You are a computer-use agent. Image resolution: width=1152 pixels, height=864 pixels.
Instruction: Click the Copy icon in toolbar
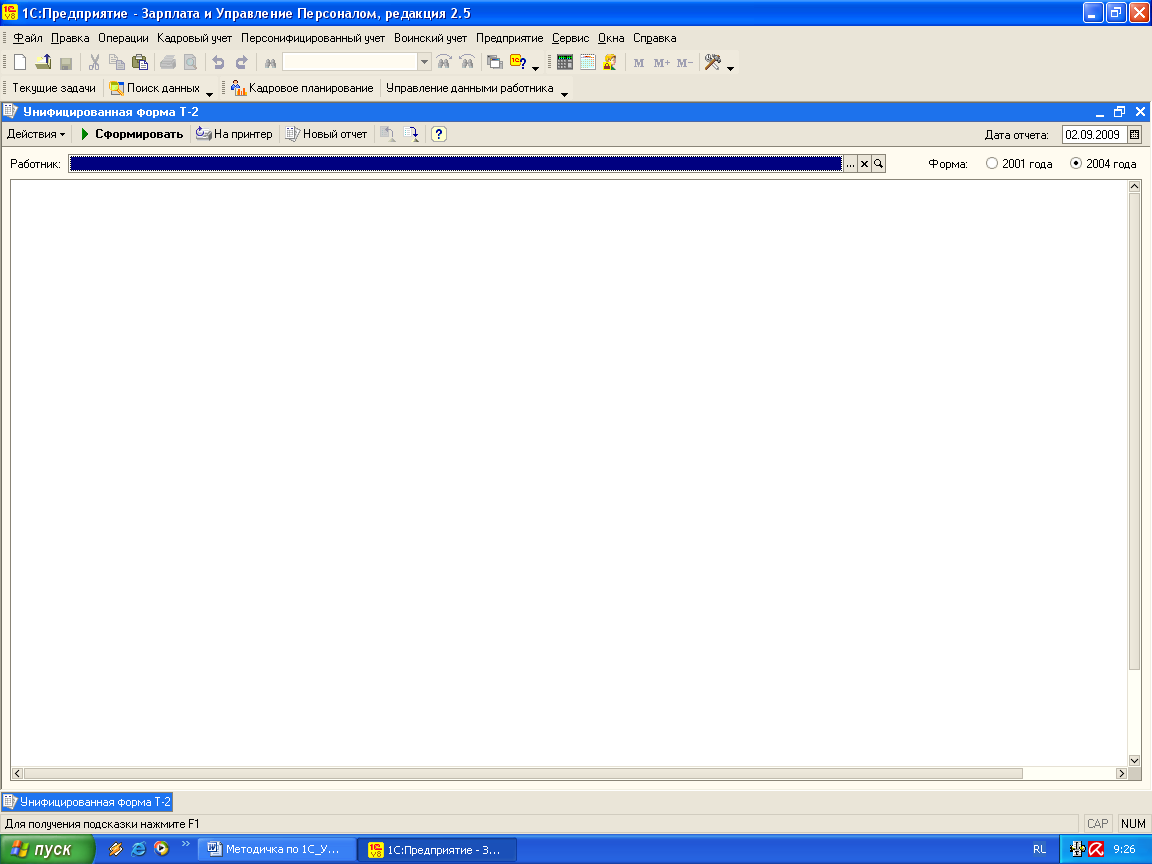117,62
